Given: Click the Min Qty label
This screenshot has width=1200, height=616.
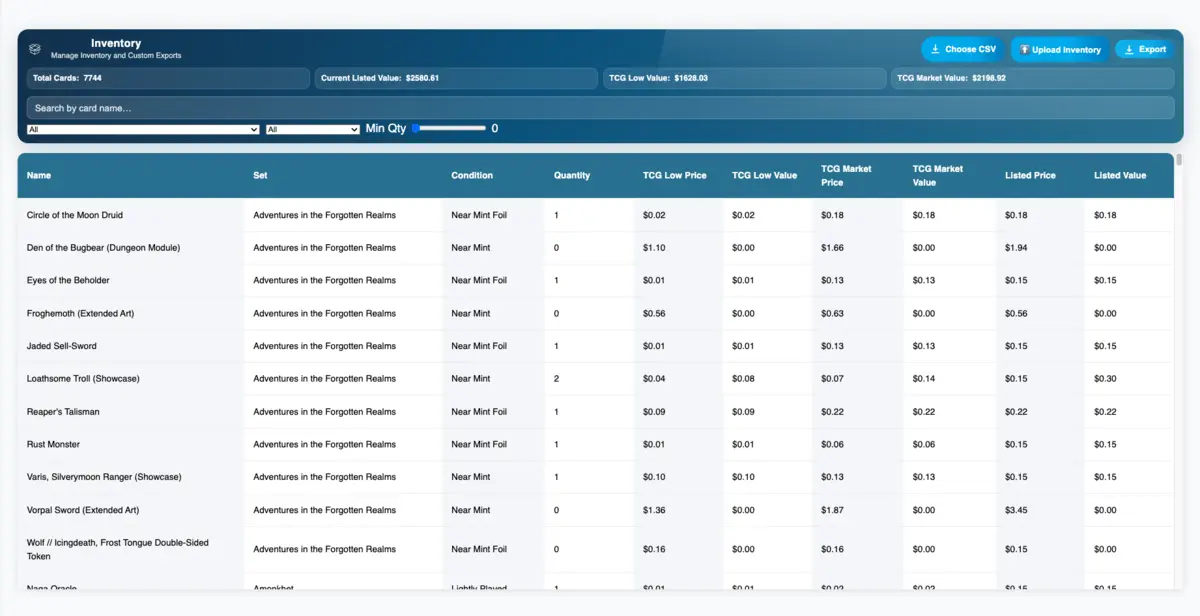Looking at the screenshot, I should pos(386,128).
